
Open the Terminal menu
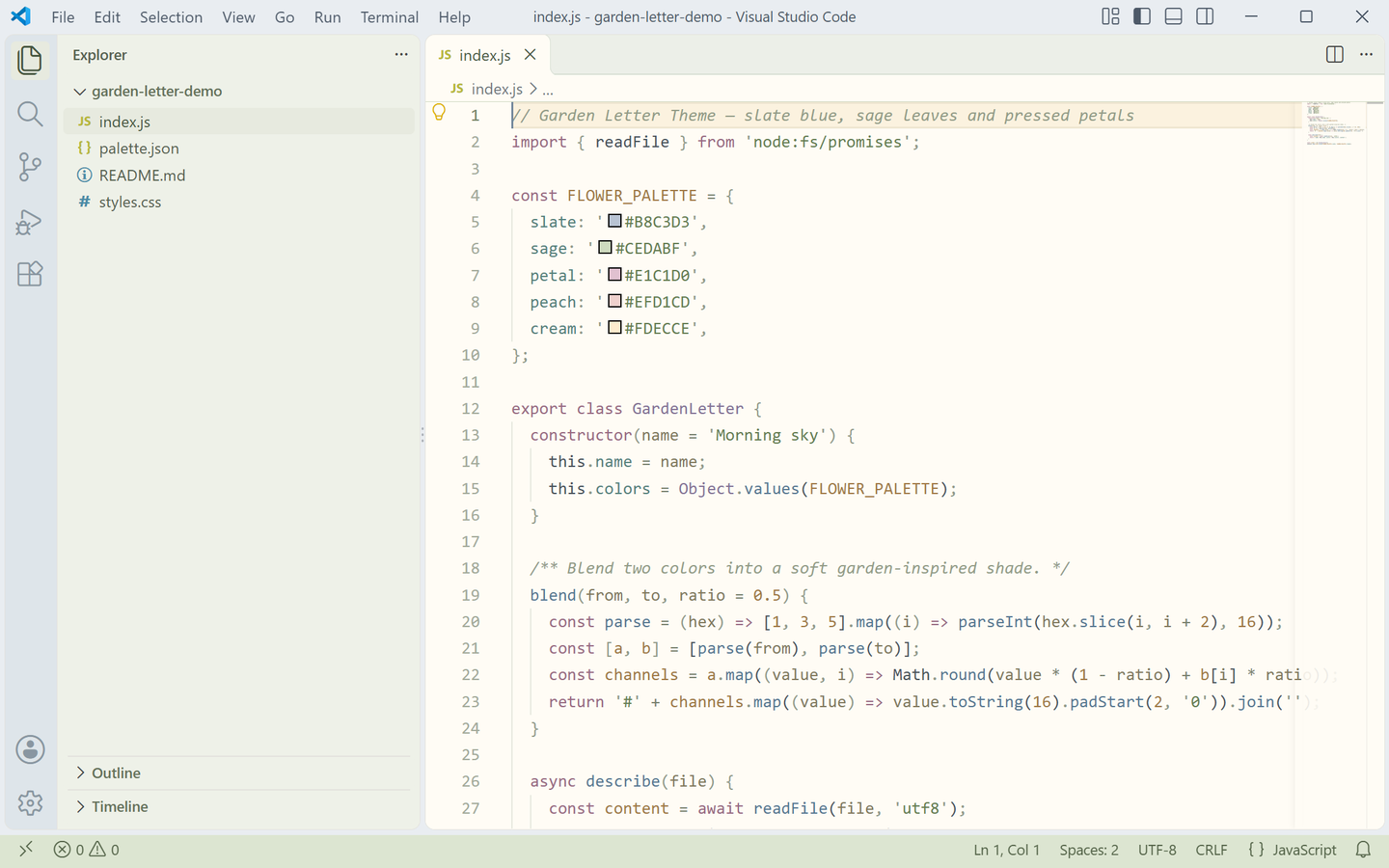click(390, 17)
